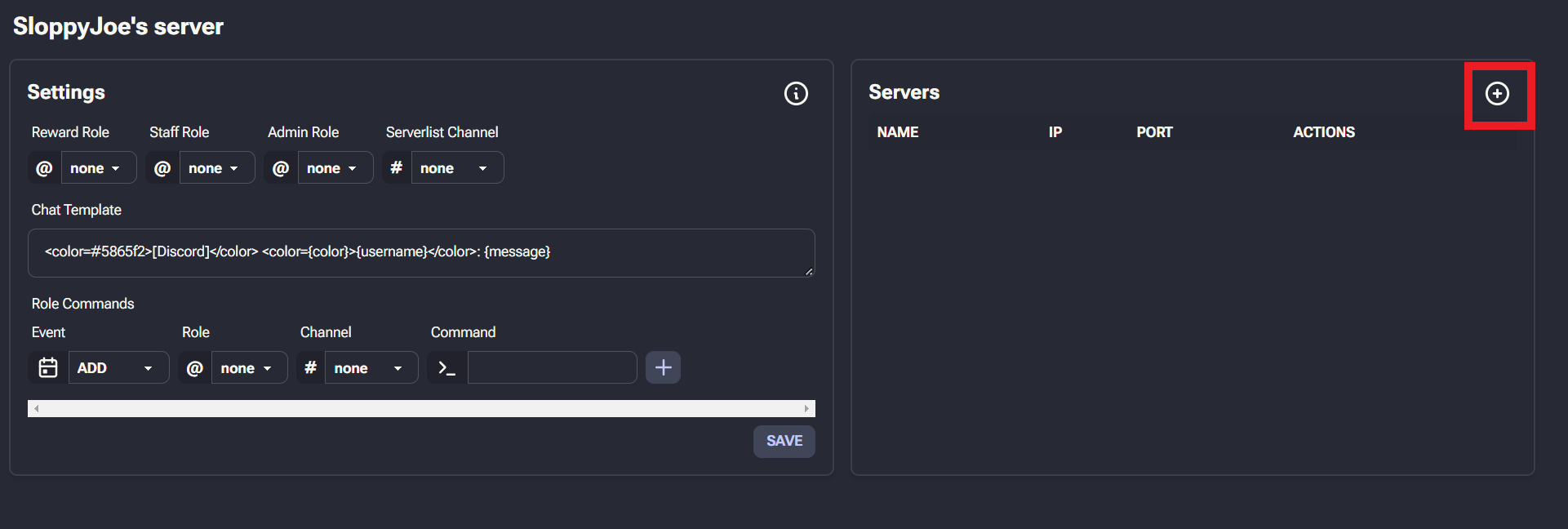Click the # icon under Serverlist Channel
Screen dimensions: 1568x529
[x=397, y=168]
